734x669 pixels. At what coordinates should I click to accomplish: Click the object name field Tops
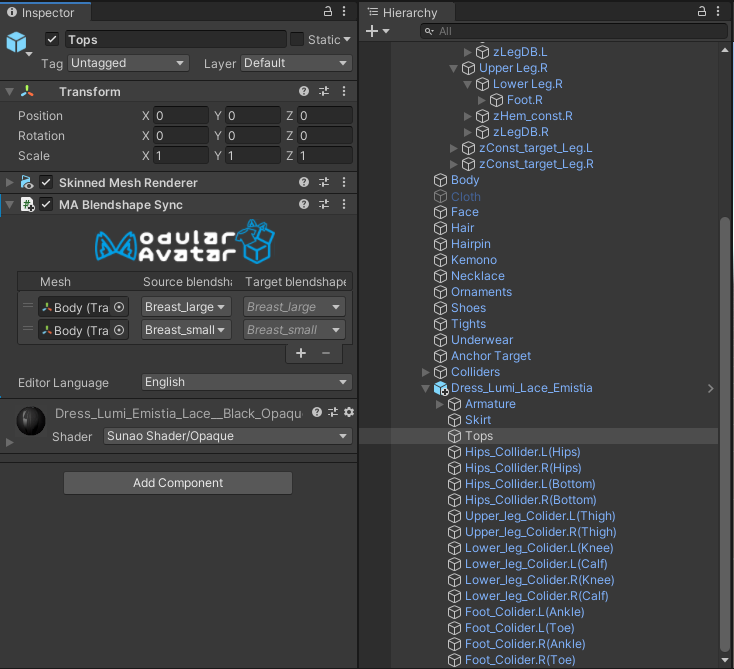(176, 39)
